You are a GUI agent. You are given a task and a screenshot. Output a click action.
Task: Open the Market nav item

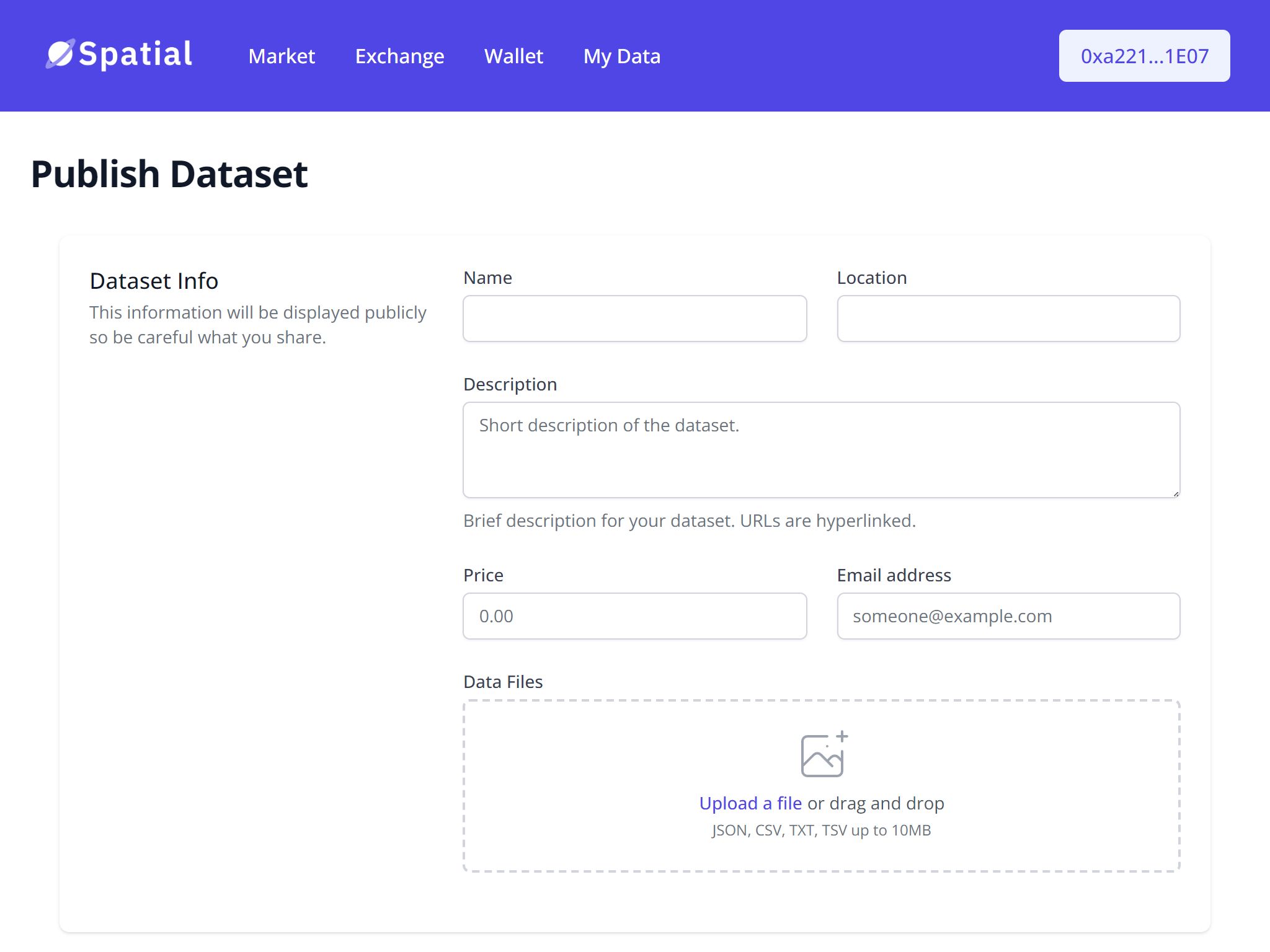click(282, 56)
